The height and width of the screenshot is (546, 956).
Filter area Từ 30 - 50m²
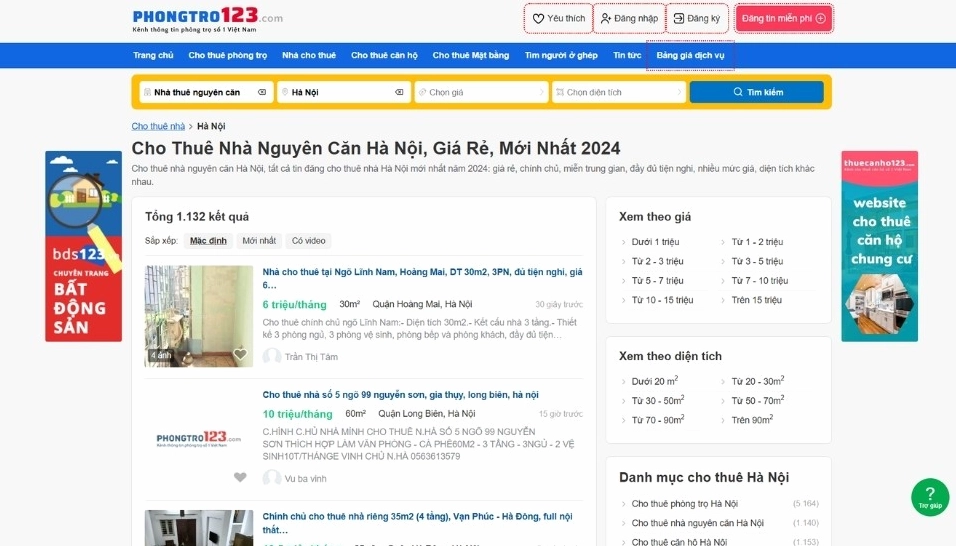click(x=657, y=400)
